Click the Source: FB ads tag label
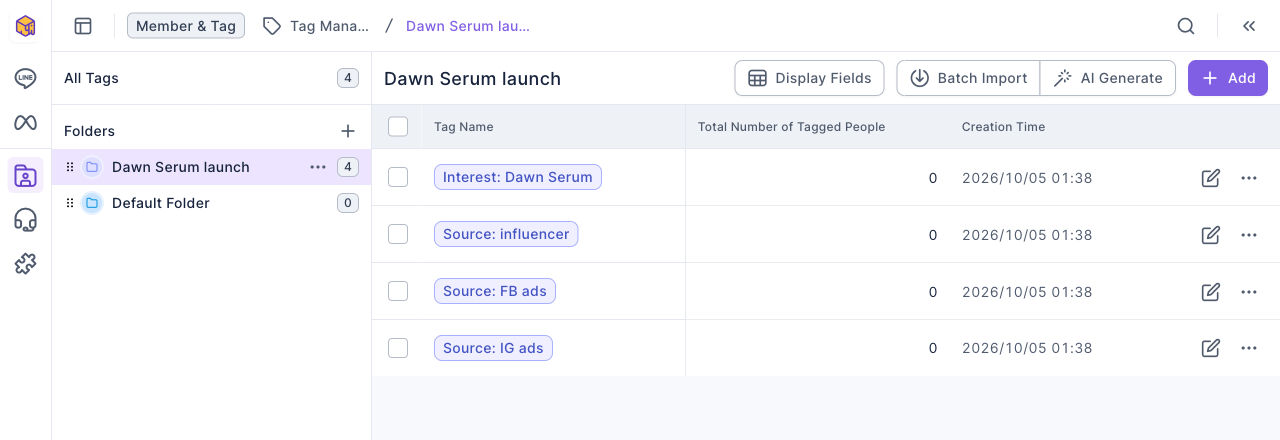 pyautogui.click(x=495, y=291)
